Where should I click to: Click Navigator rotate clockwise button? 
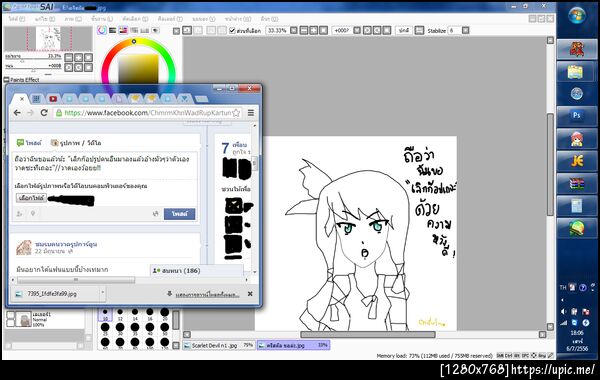[78, 67]
